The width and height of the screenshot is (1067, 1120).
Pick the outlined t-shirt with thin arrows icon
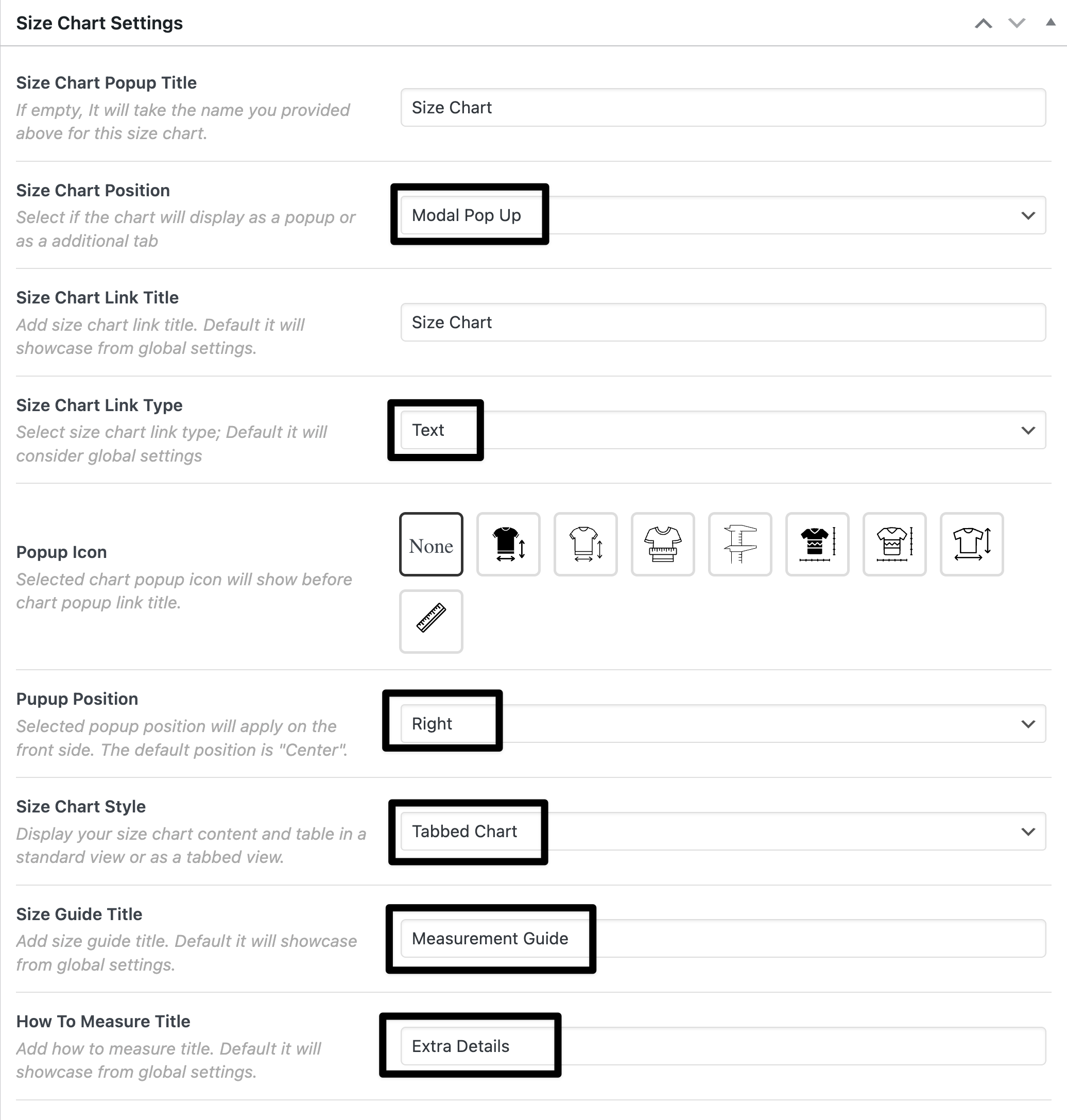586,545
